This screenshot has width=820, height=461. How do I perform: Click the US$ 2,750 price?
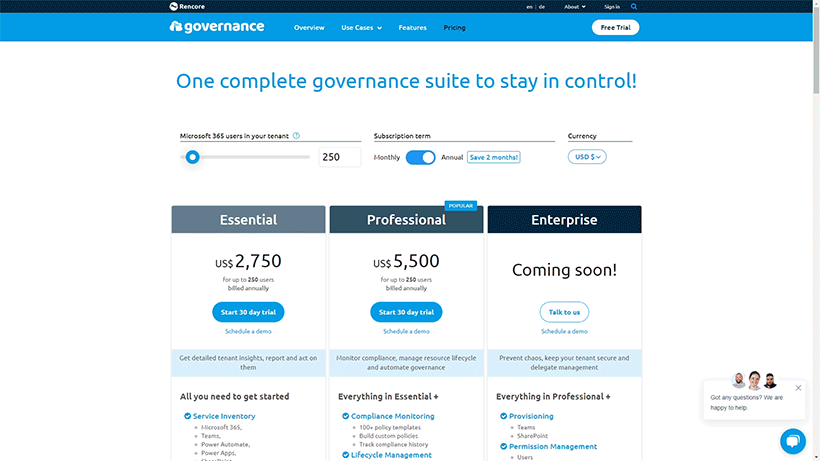point(248,261)
